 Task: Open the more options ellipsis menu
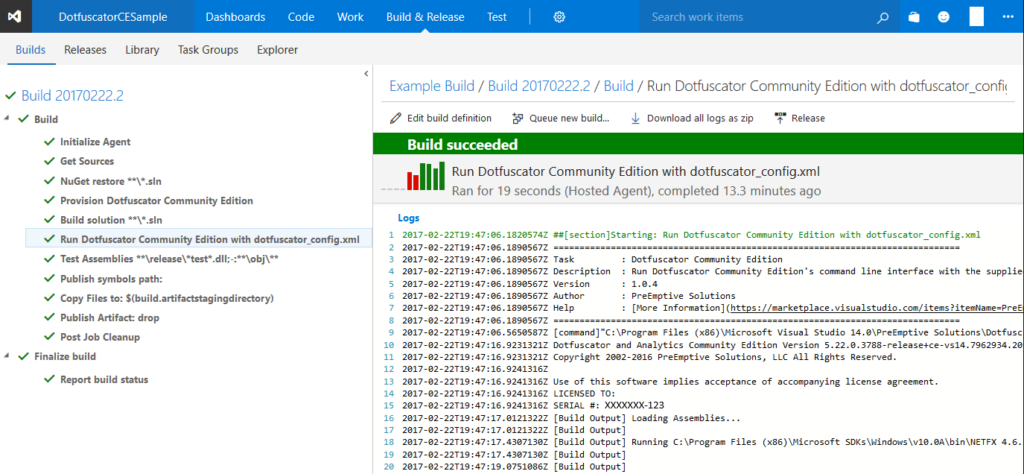(x=1008, y=17)
